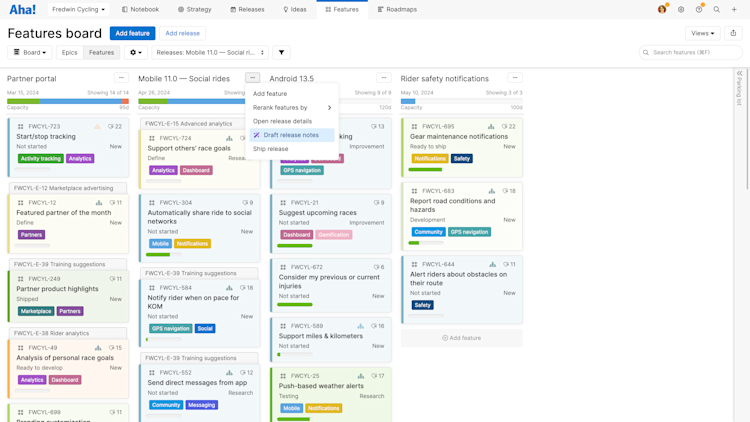Click drag handle on FWCYL-21 card
Screen dimensions: 750x422
point(283,203)
